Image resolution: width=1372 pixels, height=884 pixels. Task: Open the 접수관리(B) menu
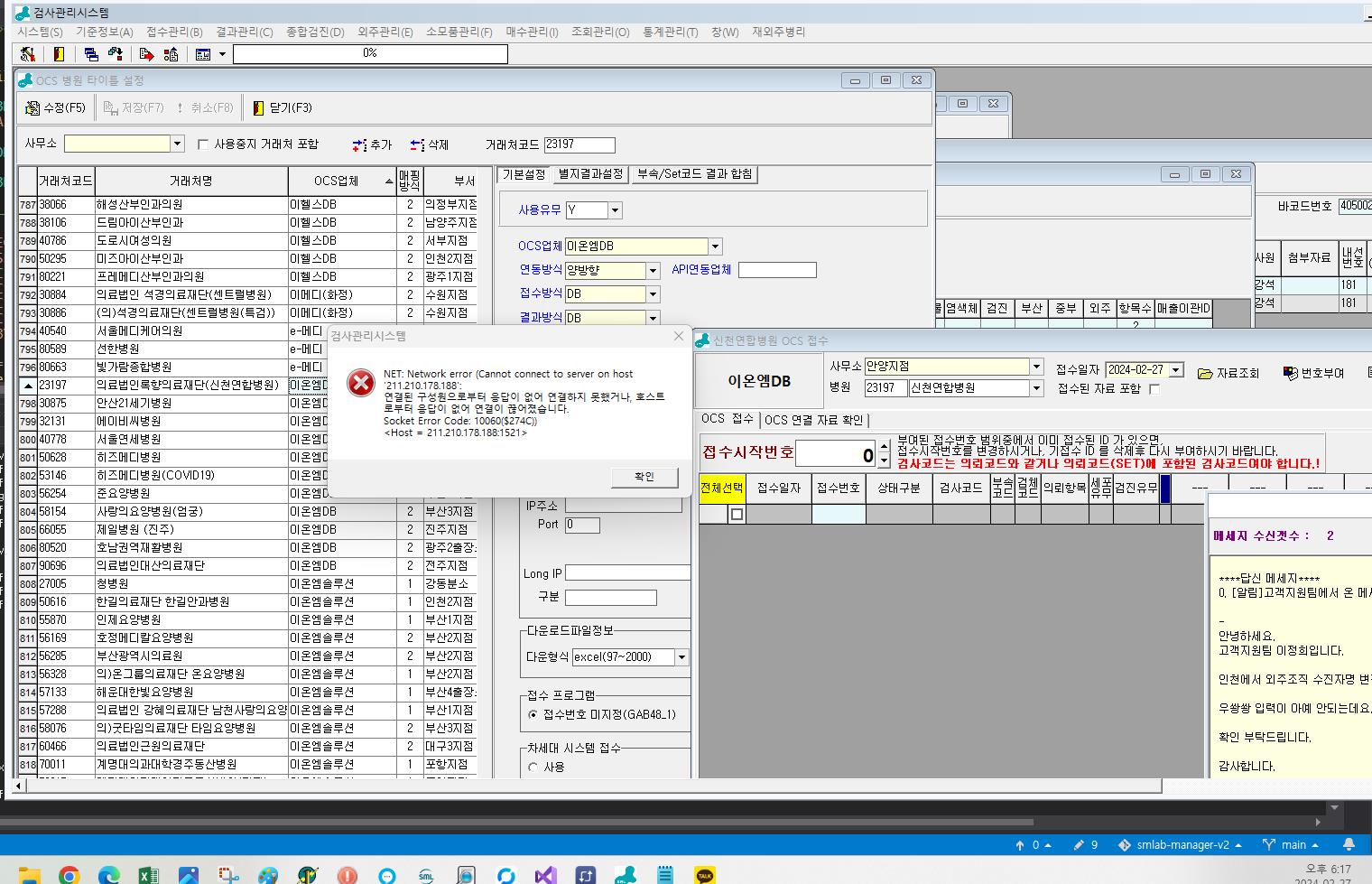click(x=174, y=32)
